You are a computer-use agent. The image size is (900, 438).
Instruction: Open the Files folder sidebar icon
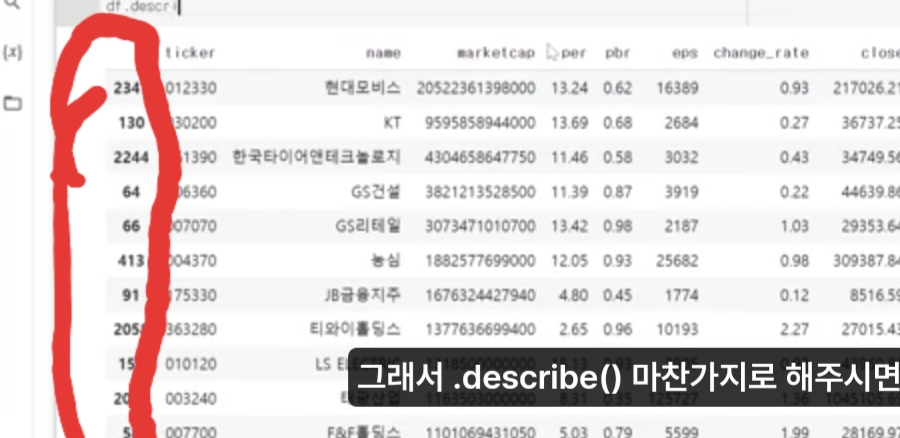click(12, 104)
